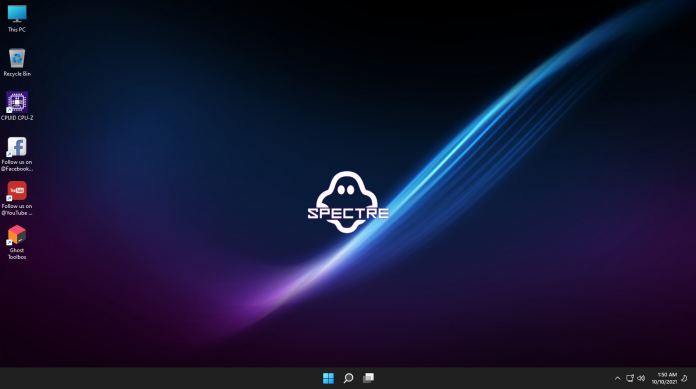696x389 pixels.
Task: Toggle the focus assist moon notification icon
Action: (684, 378)
